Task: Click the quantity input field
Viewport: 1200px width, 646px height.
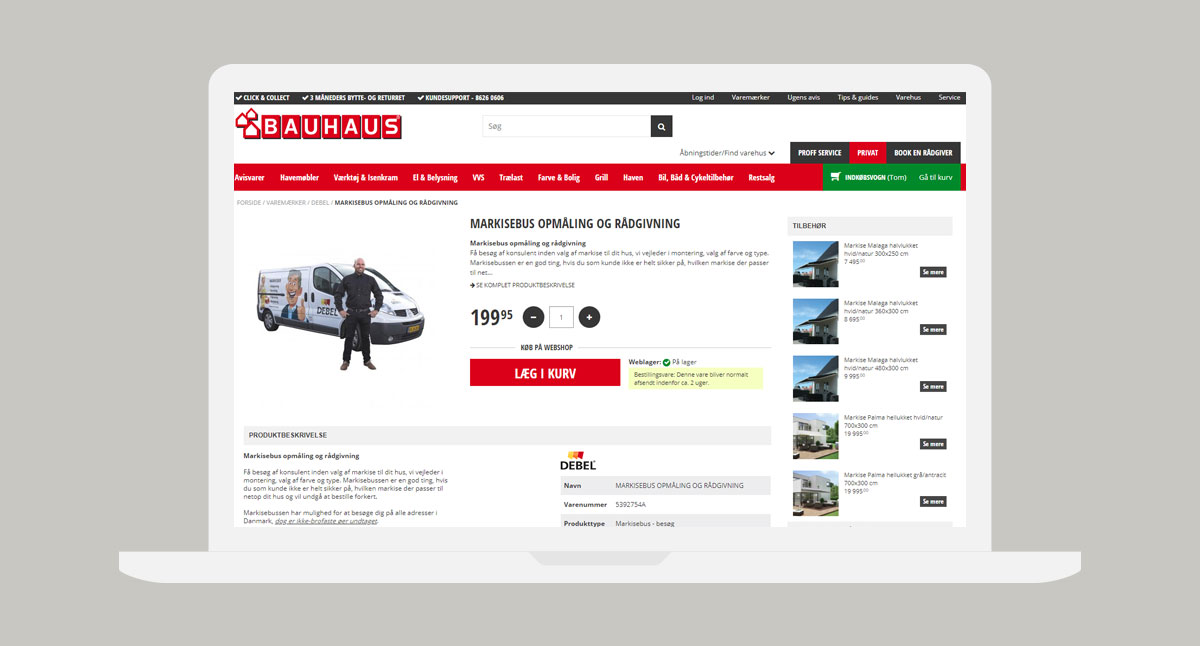Action: coord(561,317)
